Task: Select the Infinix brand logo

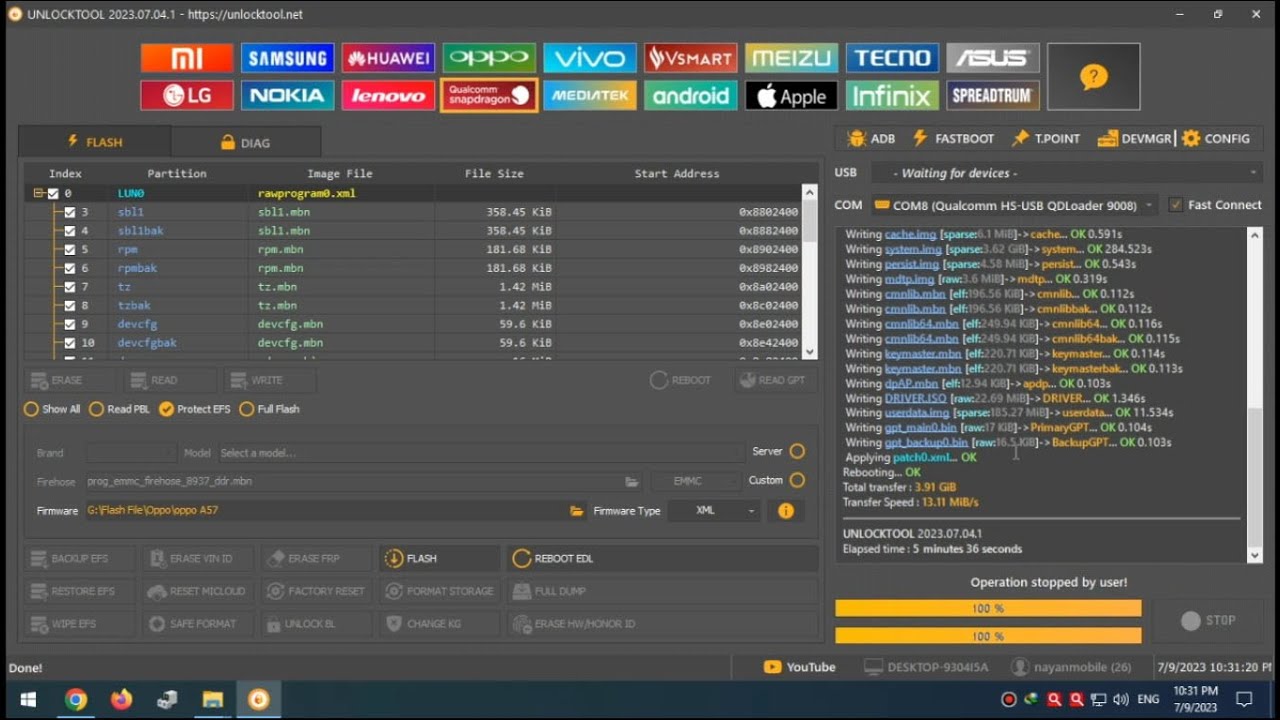Action: pos(892,96)
